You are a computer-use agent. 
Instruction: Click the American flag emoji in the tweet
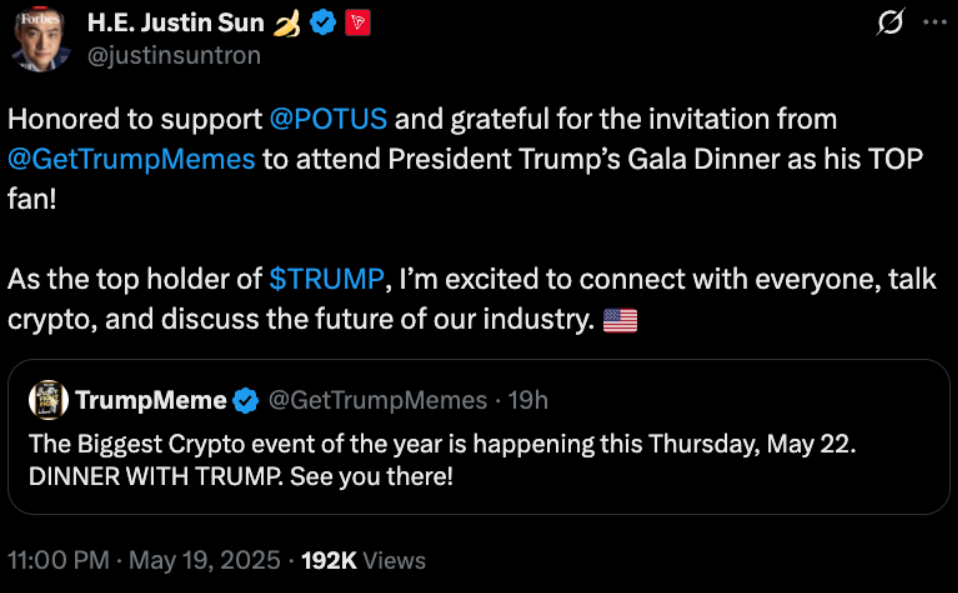coord(620,319)
